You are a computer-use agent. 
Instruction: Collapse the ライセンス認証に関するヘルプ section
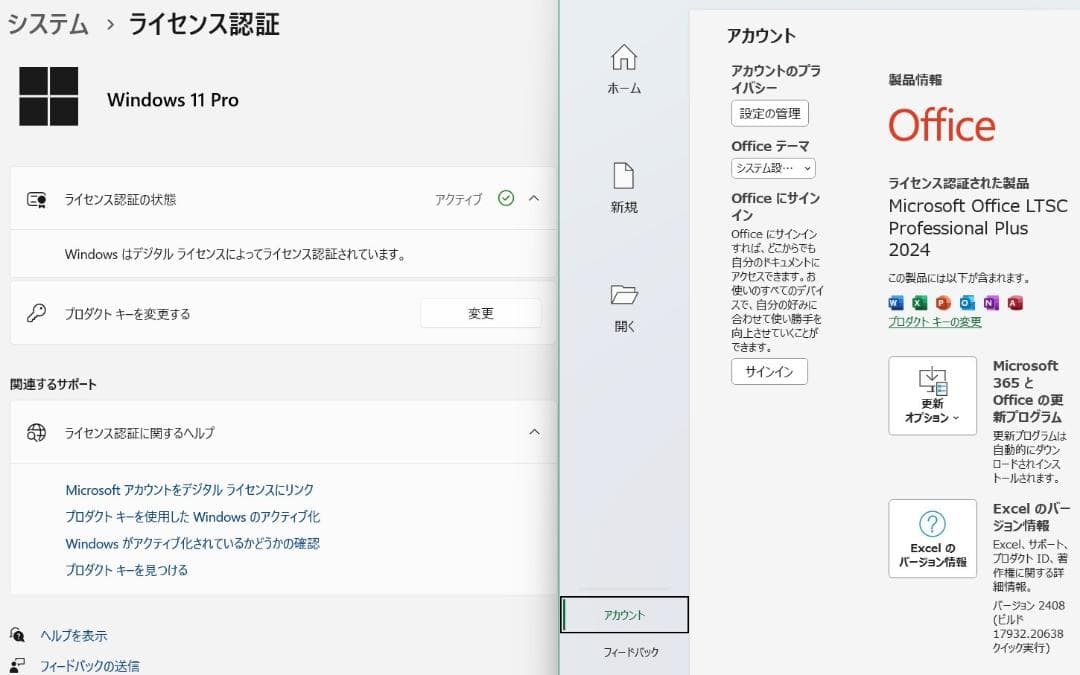534,433
